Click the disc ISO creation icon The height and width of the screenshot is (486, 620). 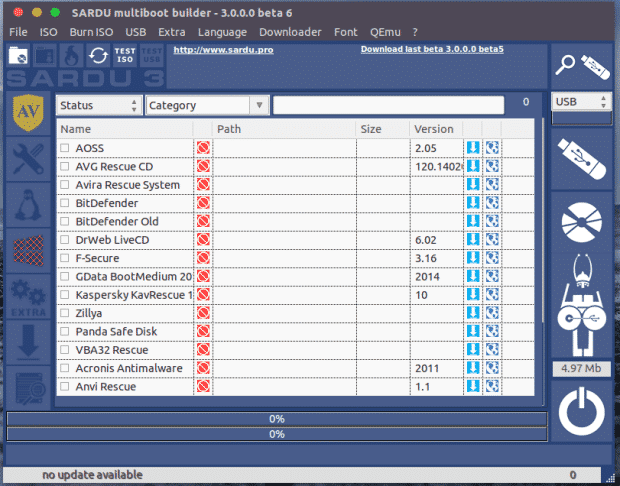pos(582,222)
